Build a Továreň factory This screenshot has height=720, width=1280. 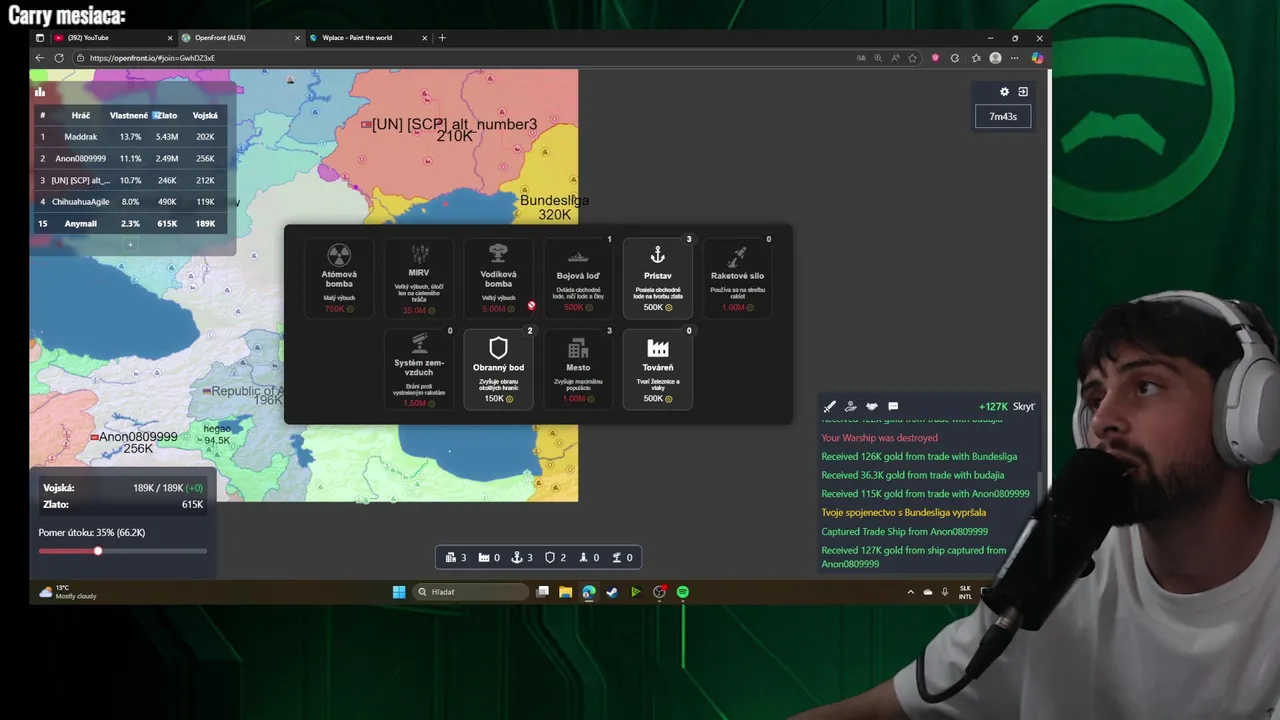[657, 370]
